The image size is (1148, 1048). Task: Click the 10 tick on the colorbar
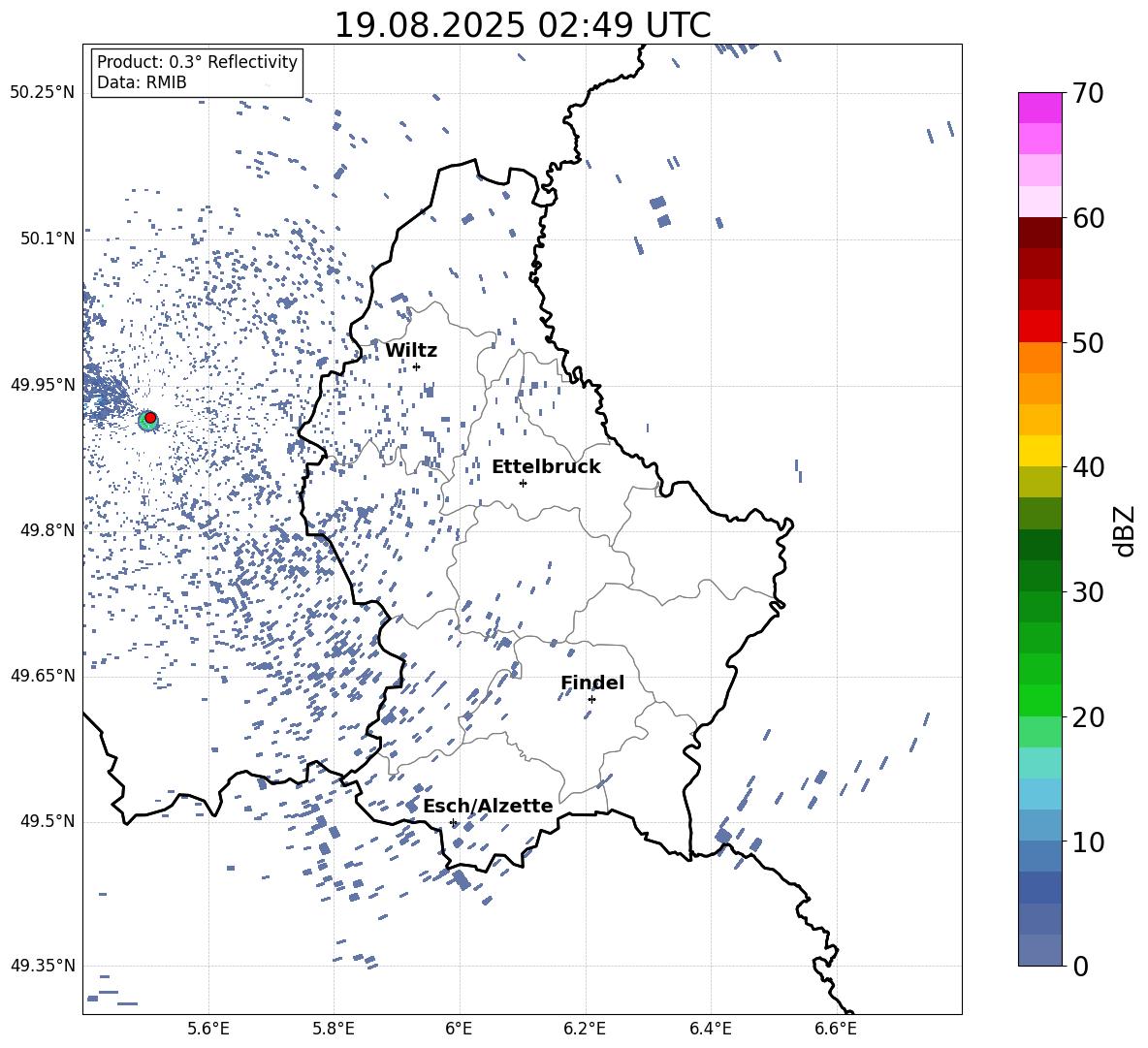pyautogui.click(x=1088, y=842)
